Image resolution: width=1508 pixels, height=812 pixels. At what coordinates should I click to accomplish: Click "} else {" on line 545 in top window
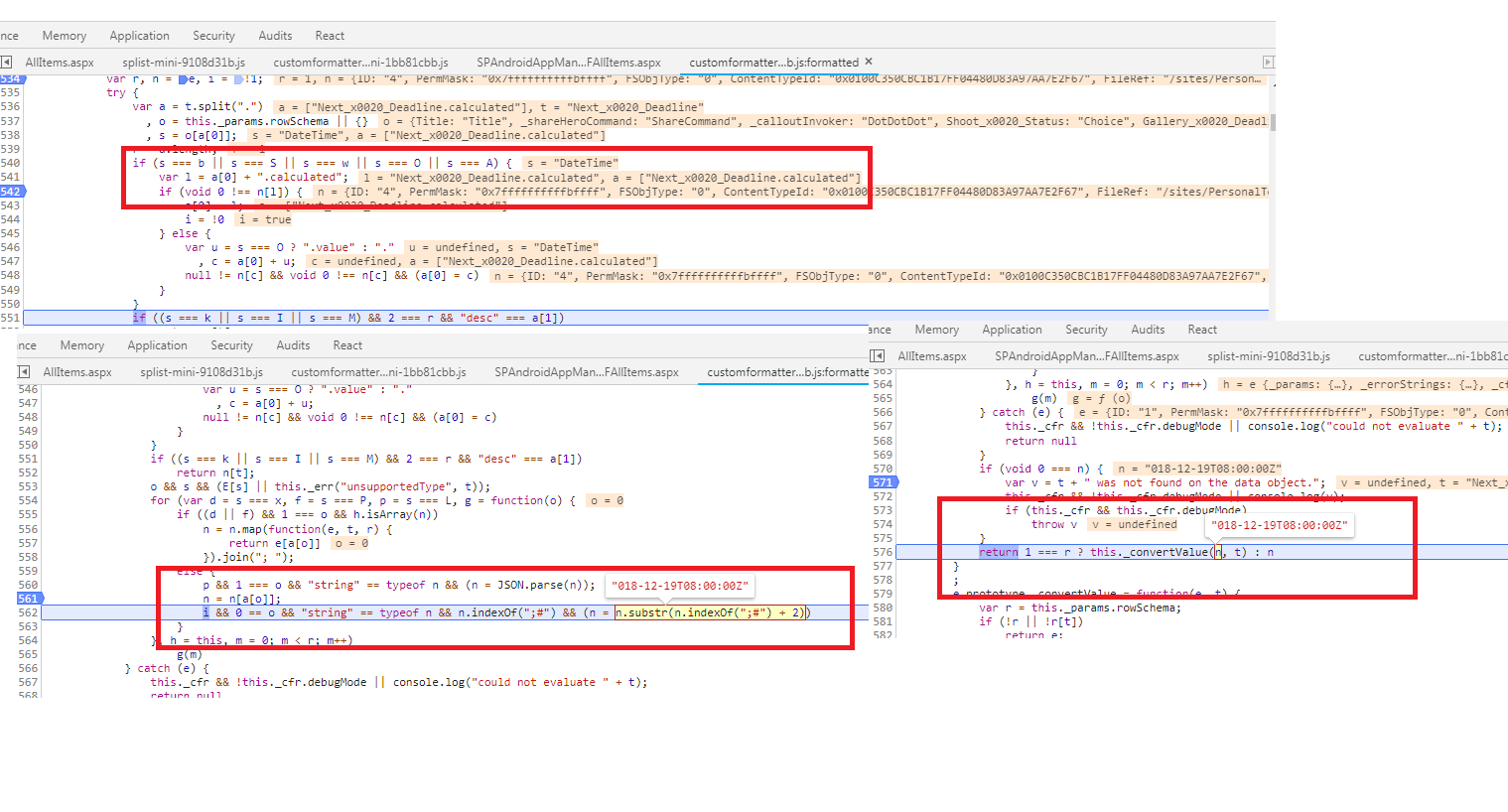pos(185,233)
